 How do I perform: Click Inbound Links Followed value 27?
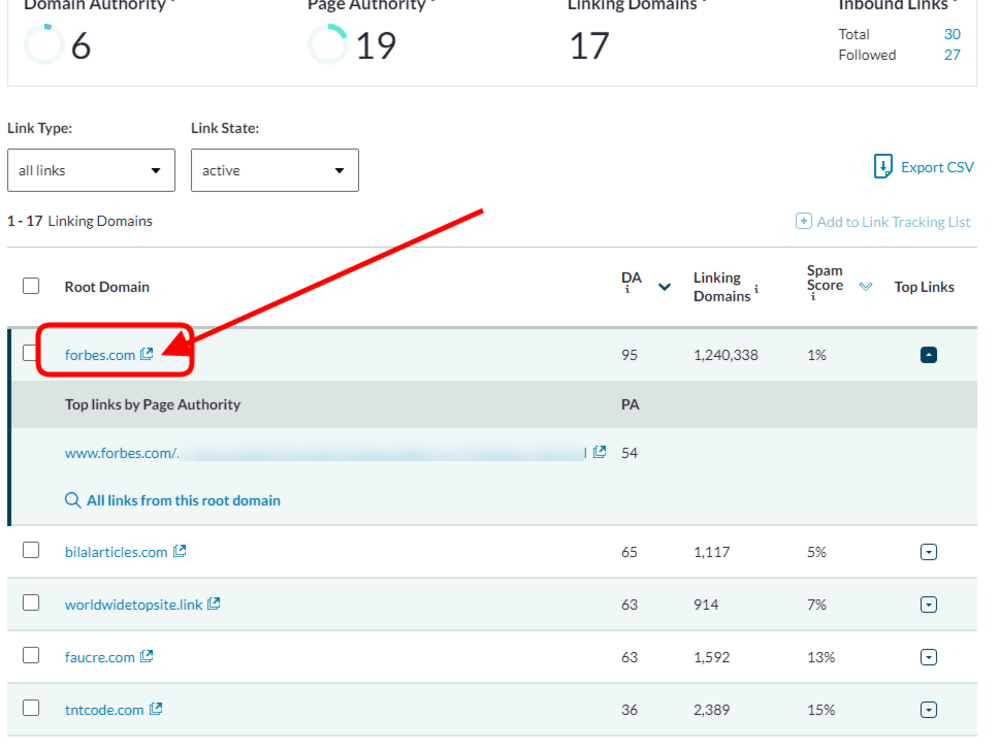click(952, 55)
